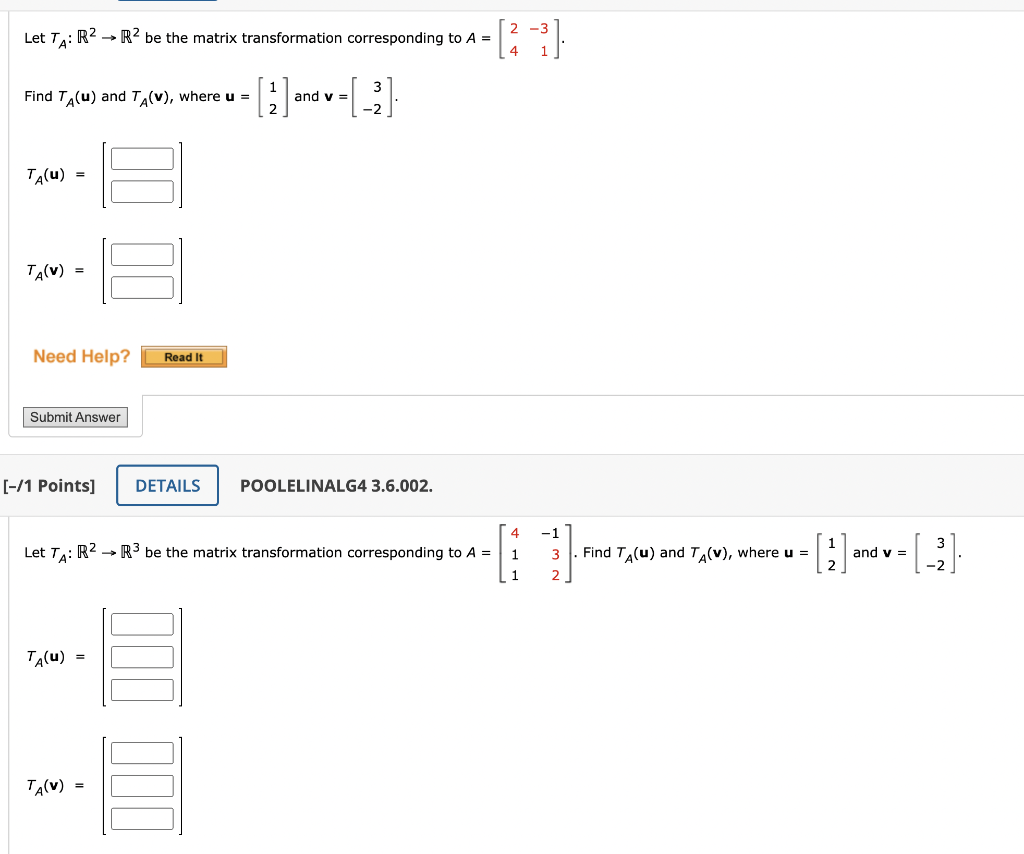The width and height of the screenshot is (1024, 854).
Task: Open the DETAILS panel for problem 3.6.002
Action: tap(167, 485)
